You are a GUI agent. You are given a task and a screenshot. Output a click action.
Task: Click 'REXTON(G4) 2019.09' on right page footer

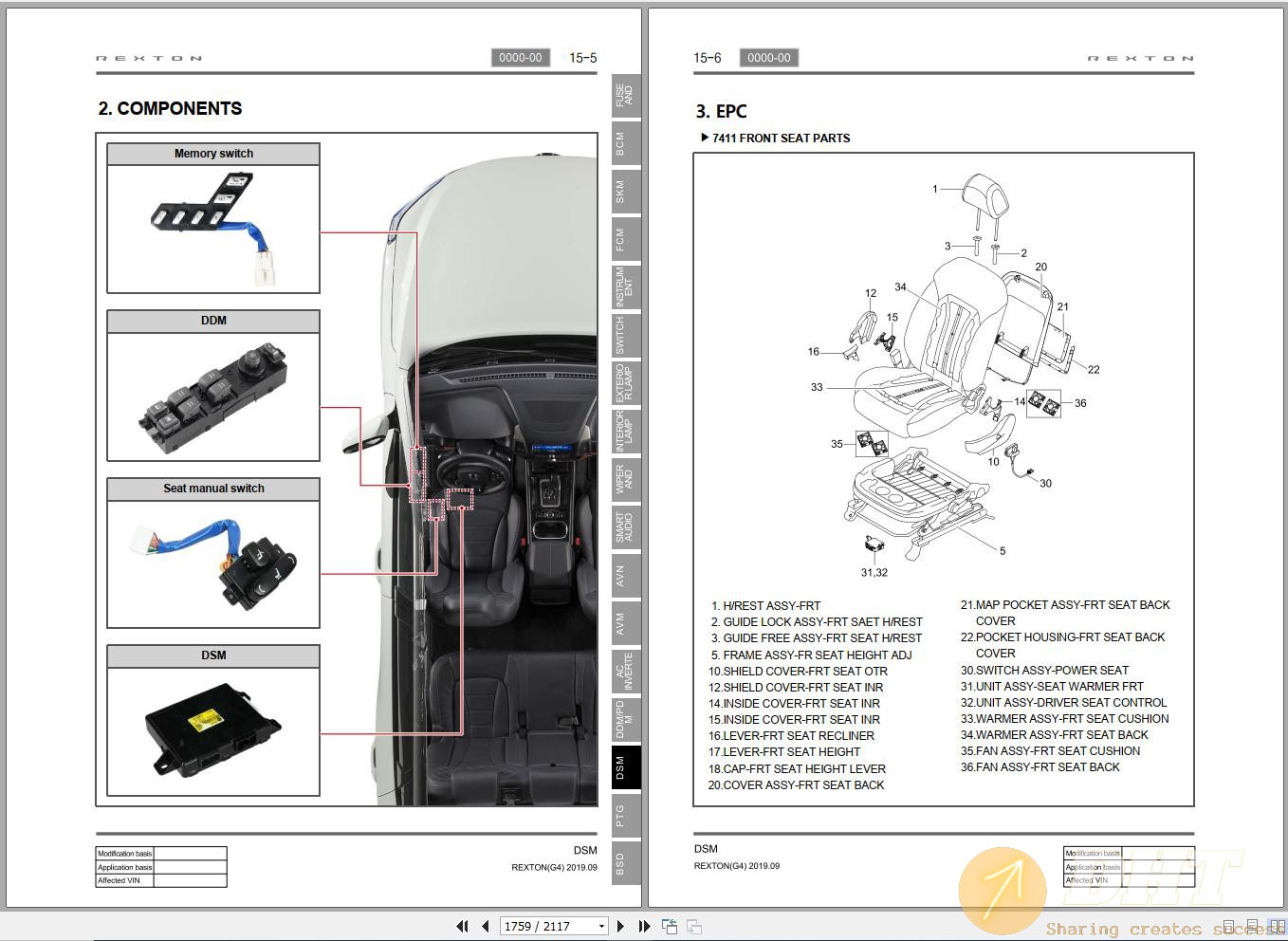pyautogui.click(x=737, y=866)
